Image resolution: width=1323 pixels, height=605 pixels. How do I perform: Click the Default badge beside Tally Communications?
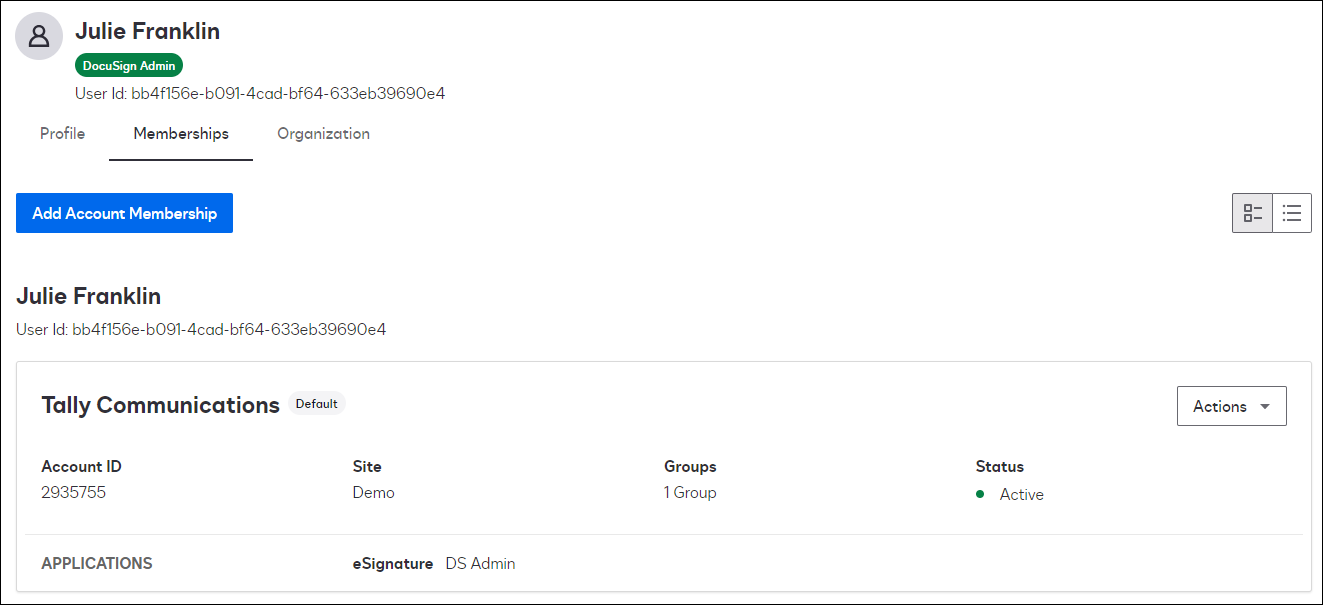316,404
